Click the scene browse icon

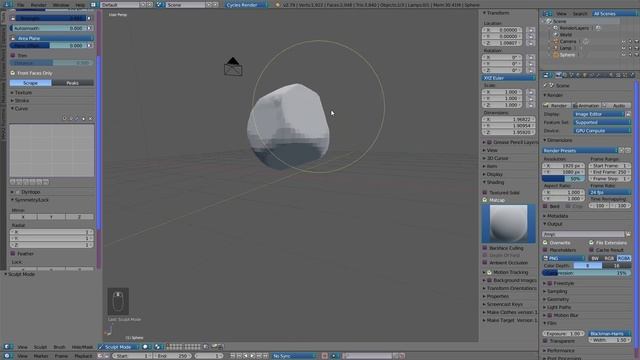pos(159,5)
